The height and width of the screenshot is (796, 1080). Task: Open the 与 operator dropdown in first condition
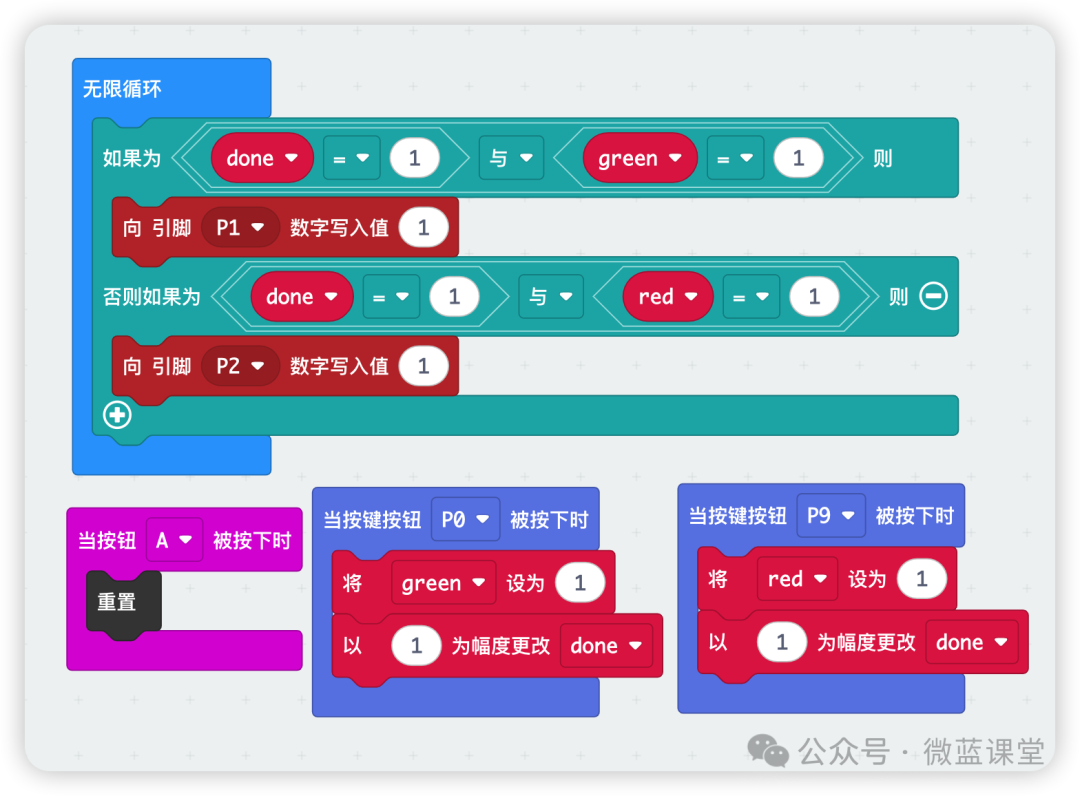pos(511,158)
